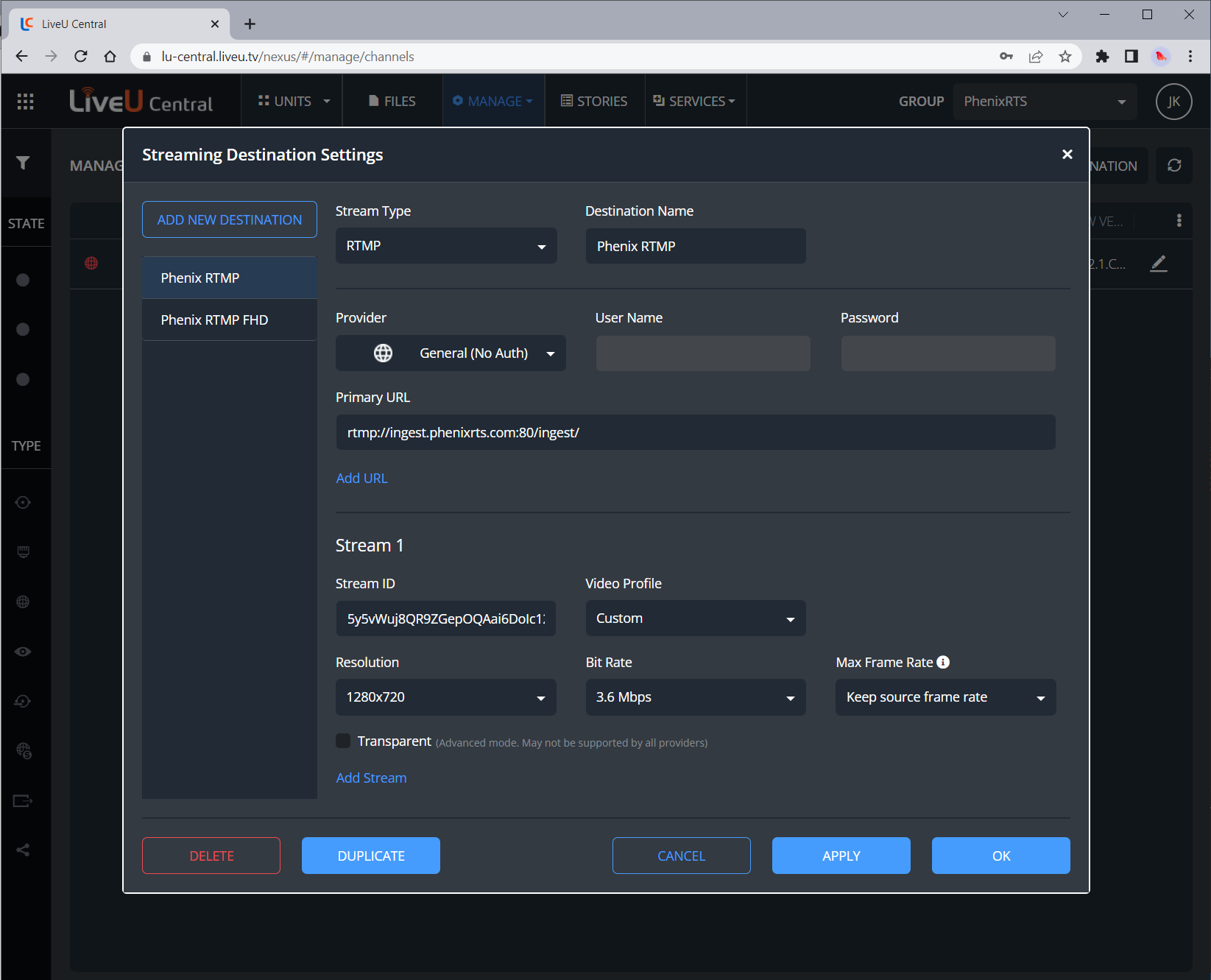Click the Add Stream link

(371, 778)
